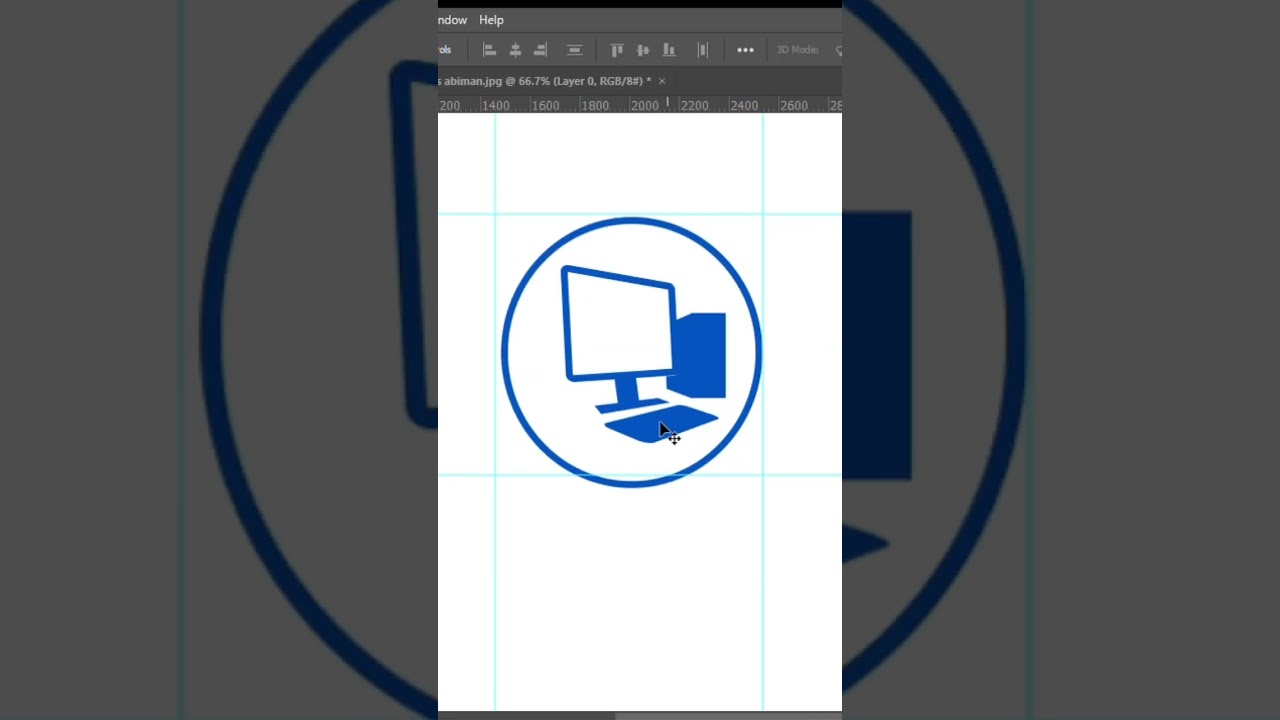Close the abiman.jpg document tab

[662, 81]
